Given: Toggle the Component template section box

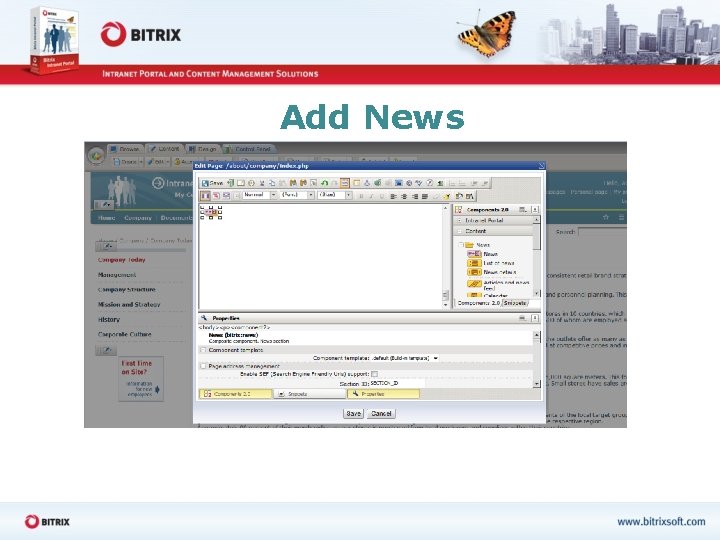Looking at the screenshot, I should click(203, 350).
